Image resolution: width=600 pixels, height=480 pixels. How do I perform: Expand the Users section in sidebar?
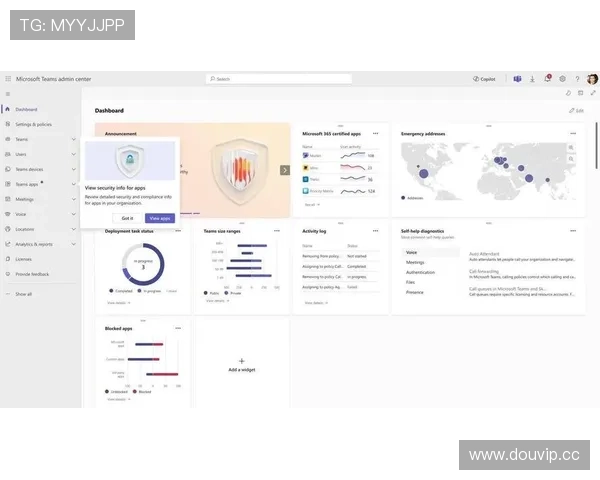(74, 154)
